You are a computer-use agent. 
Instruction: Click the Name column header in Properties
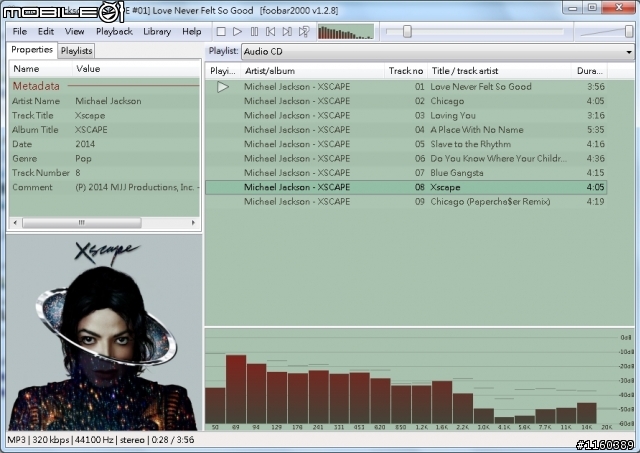click(x=40, y=69)
